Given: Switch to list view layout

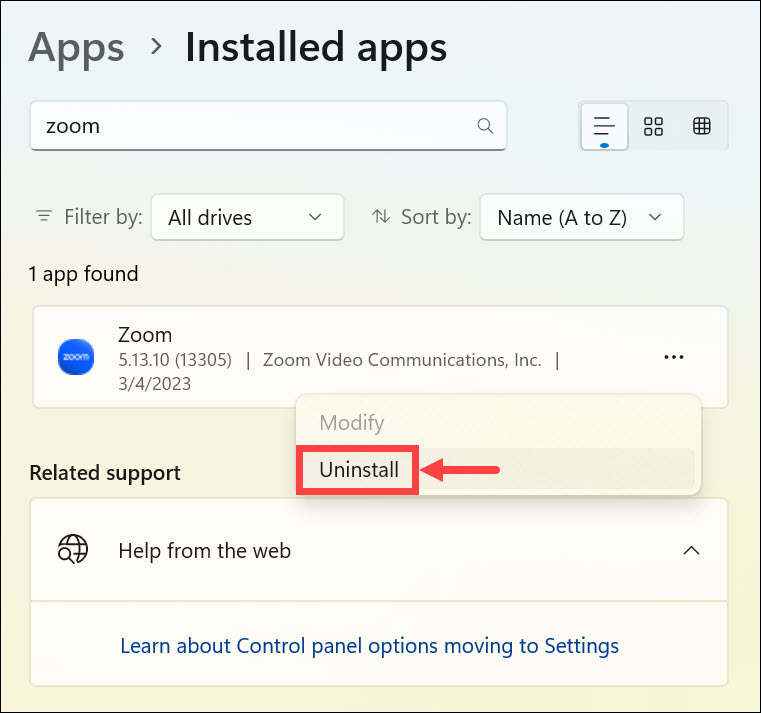Looking at the screenshot, I should (603, 126).
